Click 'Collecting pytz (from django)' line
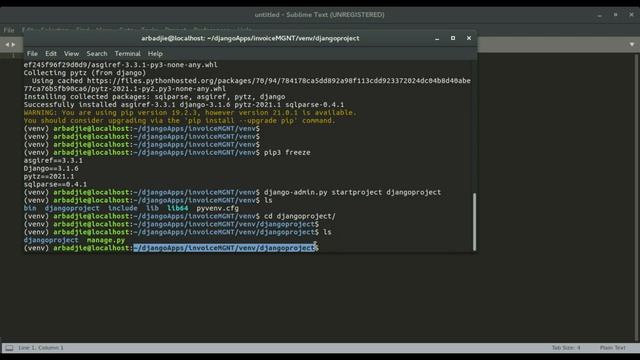This screenshot has width=640, height=360. [84, 73]
